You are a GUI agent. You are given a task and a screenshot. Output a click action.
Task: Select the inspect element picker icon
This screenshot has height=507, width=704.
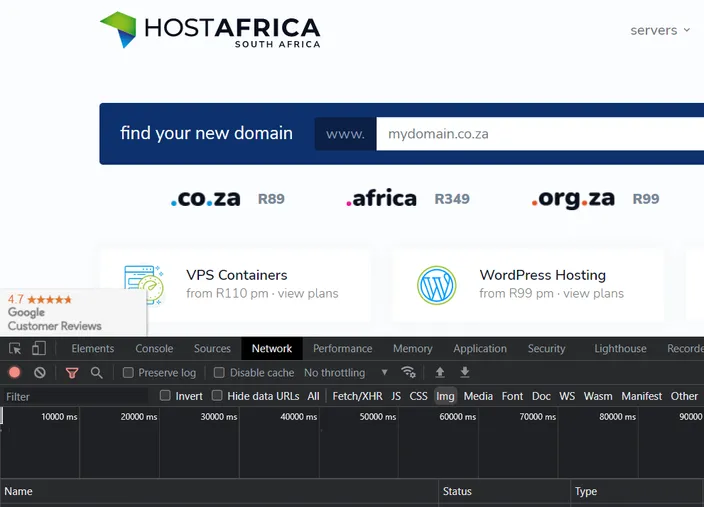pos(15,348)
